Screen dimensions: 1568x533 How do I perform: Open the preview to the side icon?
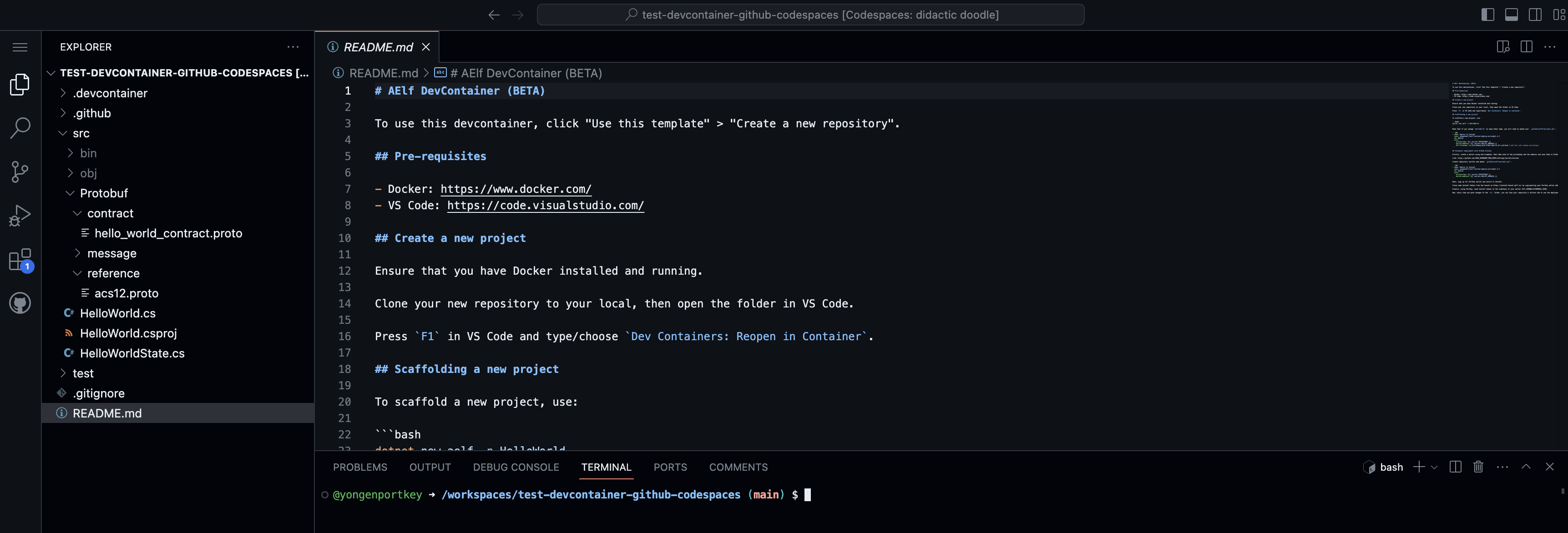[1503, 47]
